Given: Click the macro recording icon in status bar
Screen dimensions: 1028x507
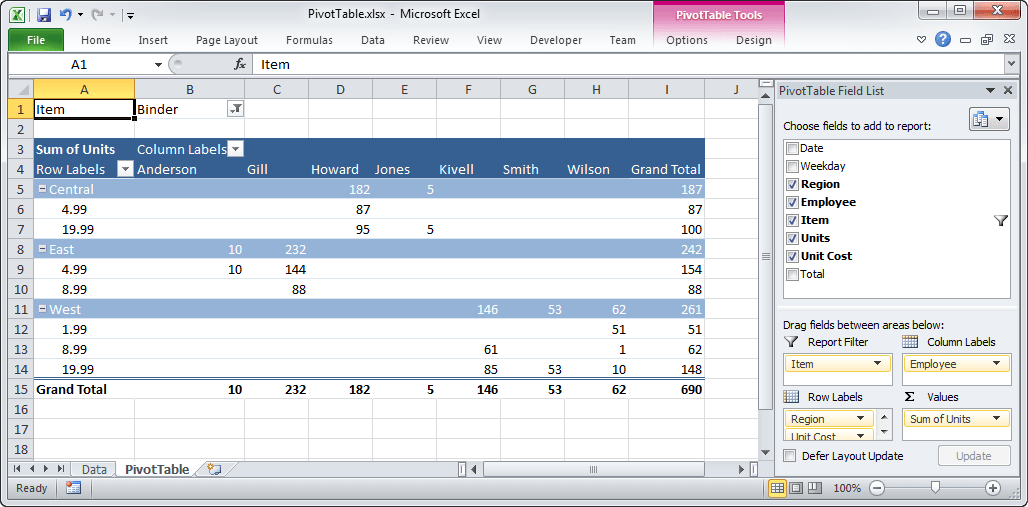Looking at the screenshot, I should [73, 488].
